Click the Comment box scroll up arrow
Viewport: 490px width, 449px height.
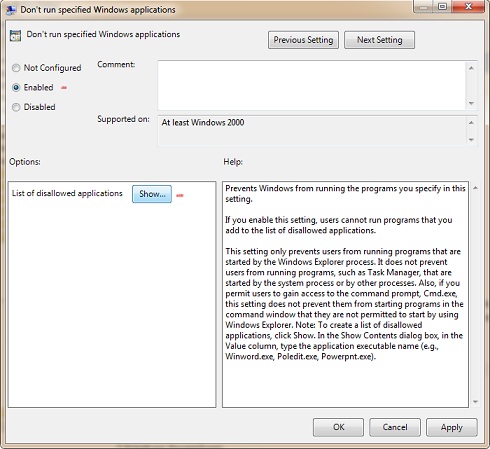pyautogui.click(x=471, y=68)
